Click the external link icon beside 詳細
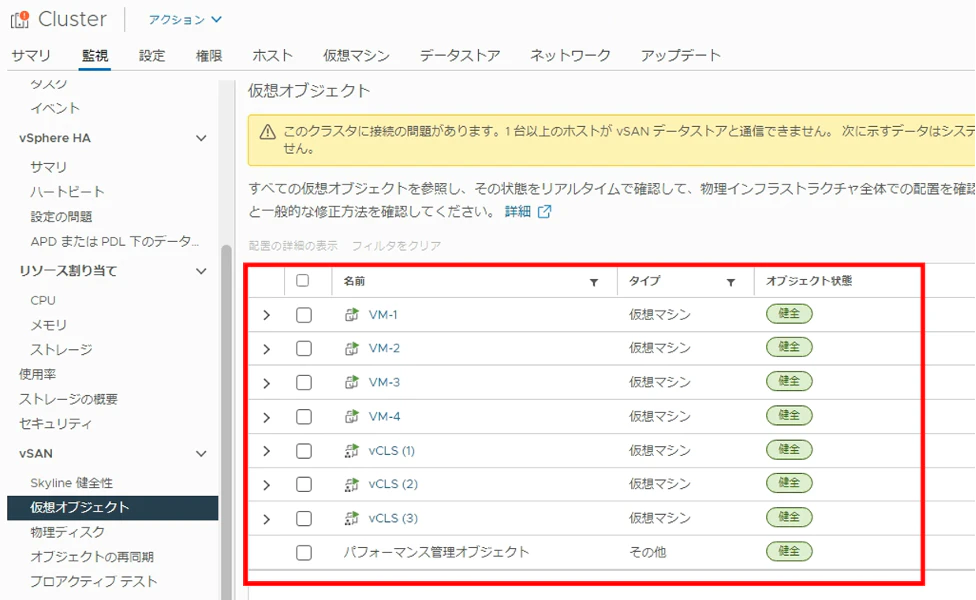The width and height of the screenshot is (976, 600). (x=545, y=212)
